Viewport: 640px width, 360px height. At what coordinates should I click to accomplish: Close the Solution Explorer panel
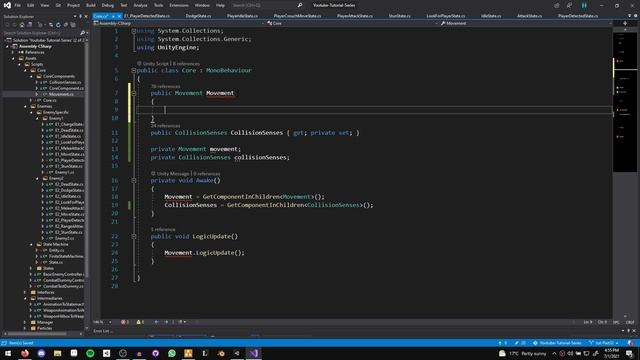point(86,16)
